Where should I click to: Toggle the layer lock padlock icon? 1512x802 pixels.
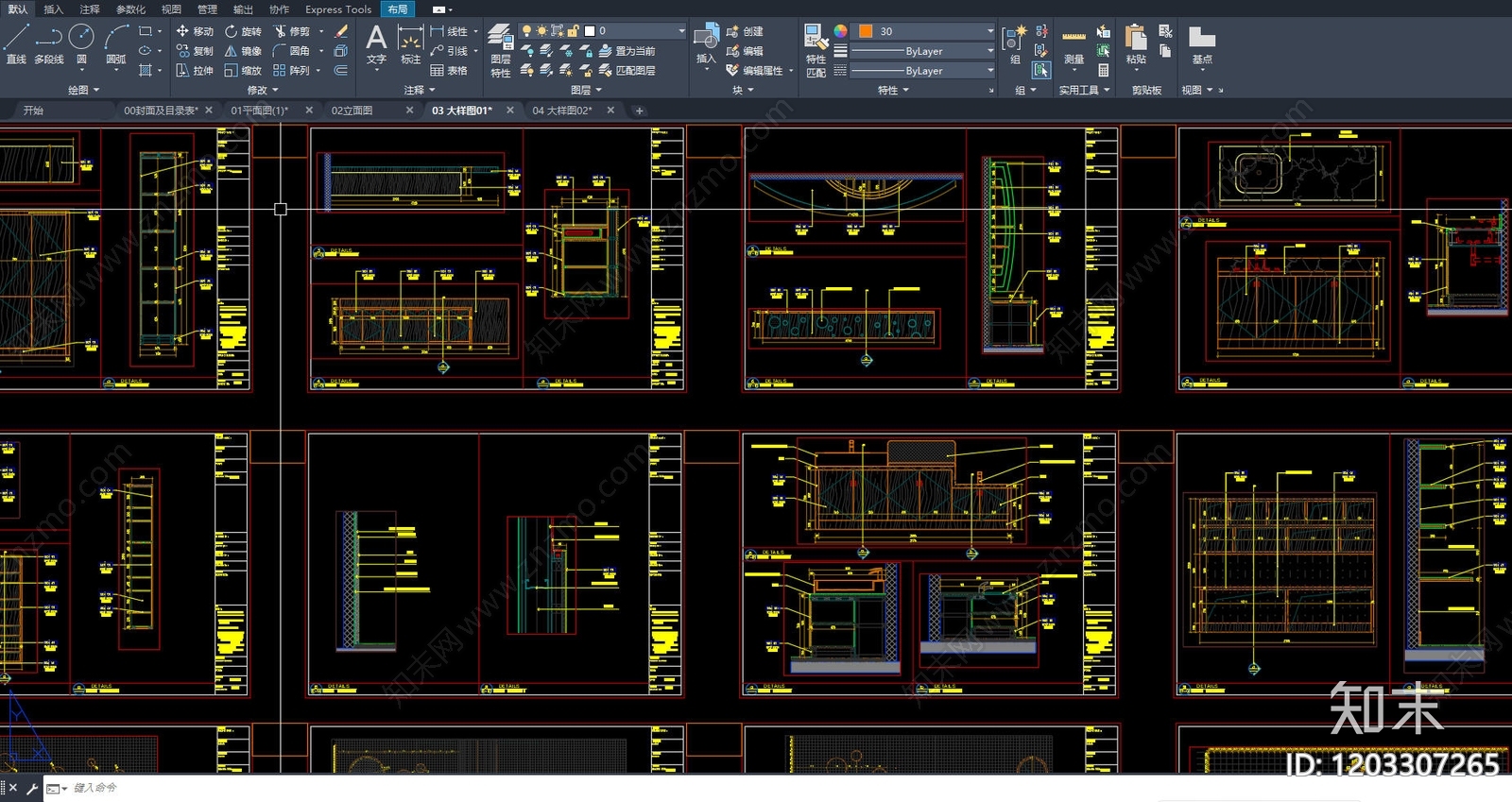pos(573,31)
